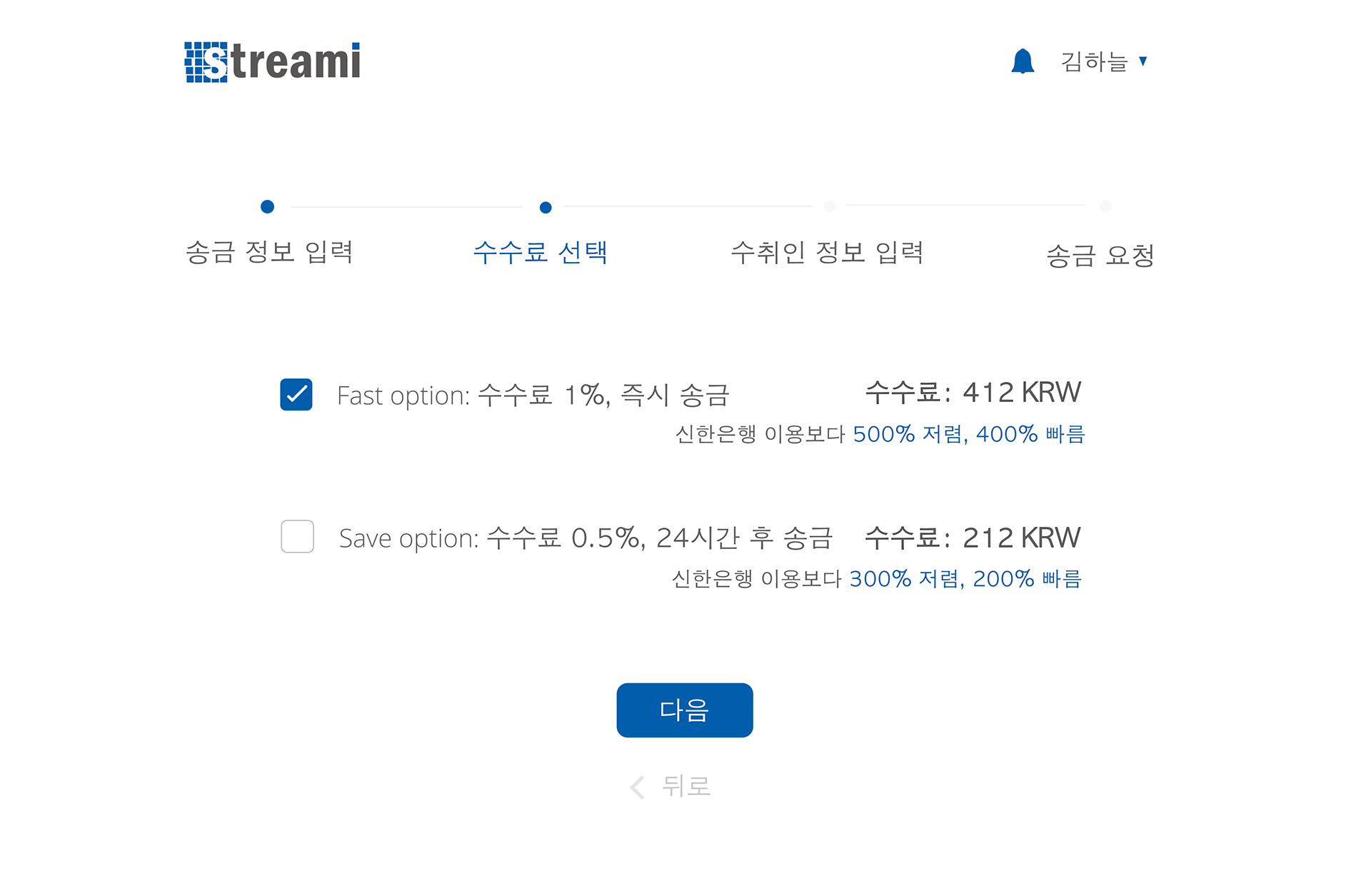Image resolution: width=1371 pixels, height=896 pixels.
Task: Expand the 김하늘 user dropdown arrow
Action: coord(1143,61)
